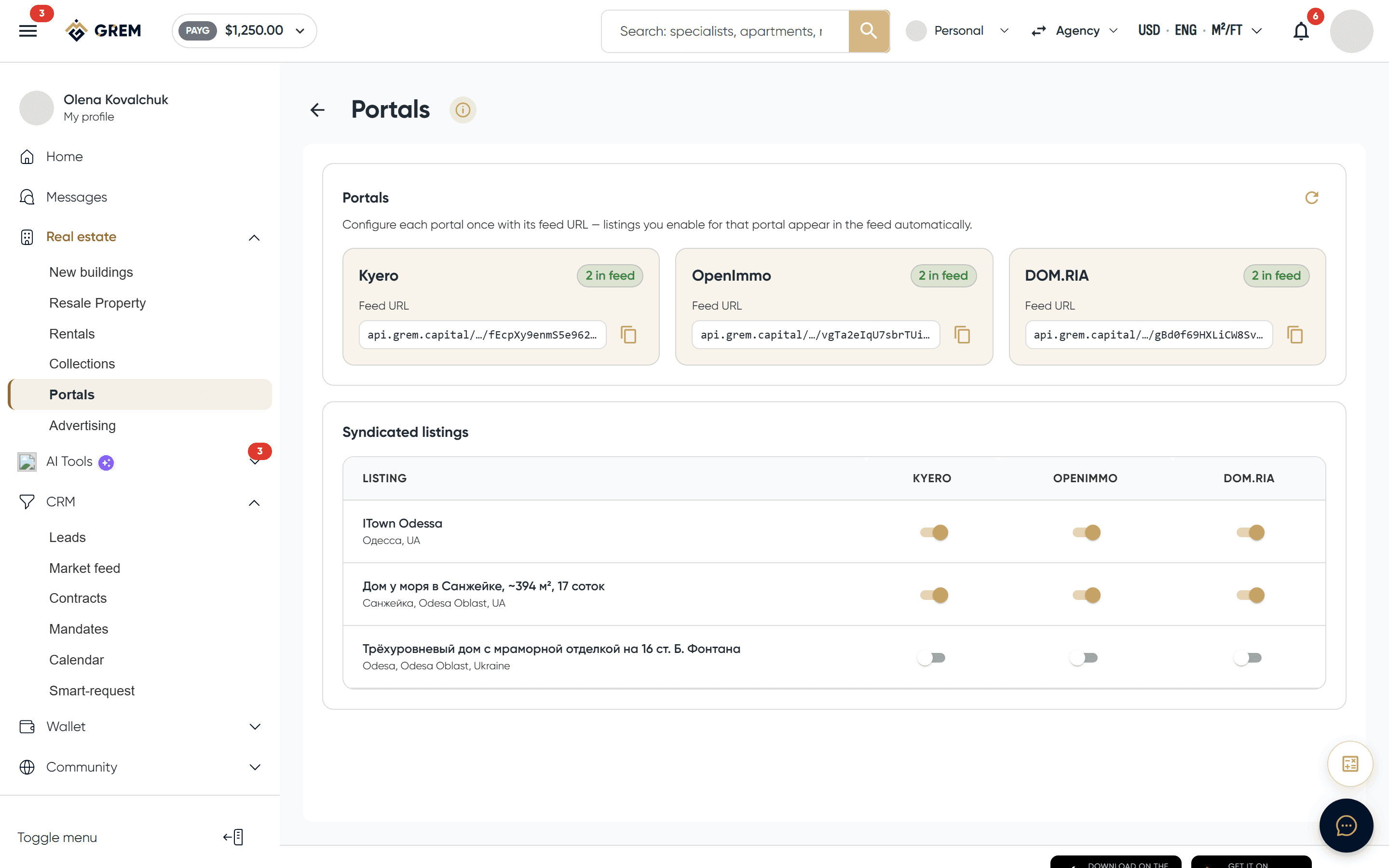
Task: Collapse the Real estate section
Action: [254, 237]
